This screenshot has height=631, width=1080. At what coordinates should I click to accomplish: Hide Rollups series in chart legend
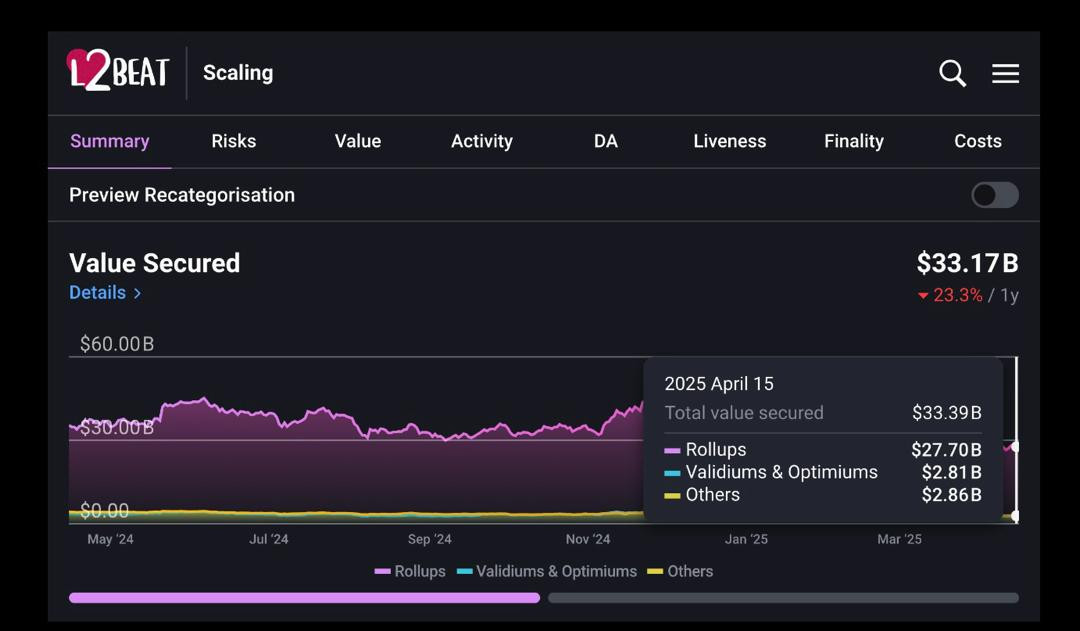click(x=410, y=572)
